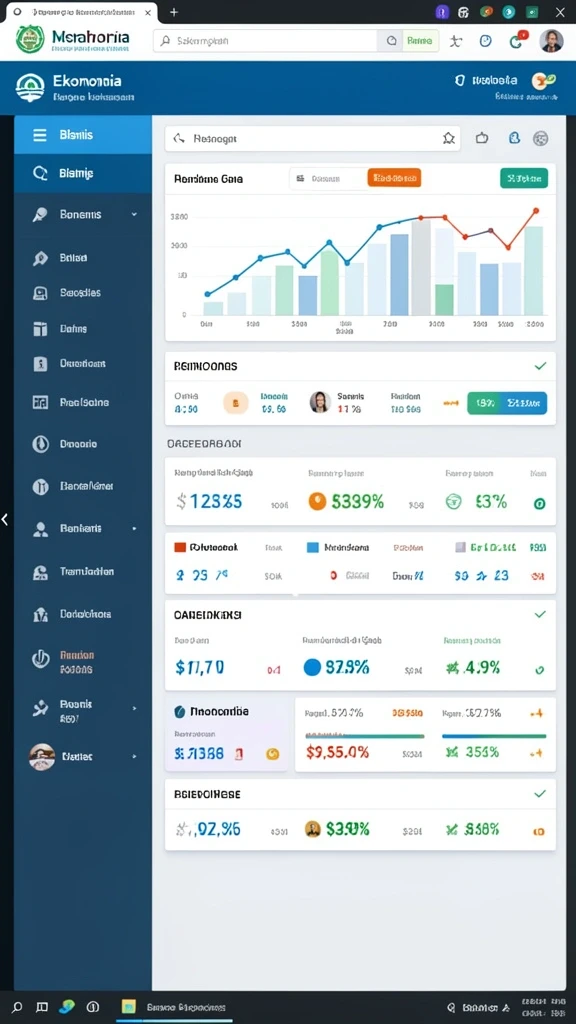The image size is (576, 1024).
Task: Click the green ring icon right of 4.9%
Action: point(539,669)
